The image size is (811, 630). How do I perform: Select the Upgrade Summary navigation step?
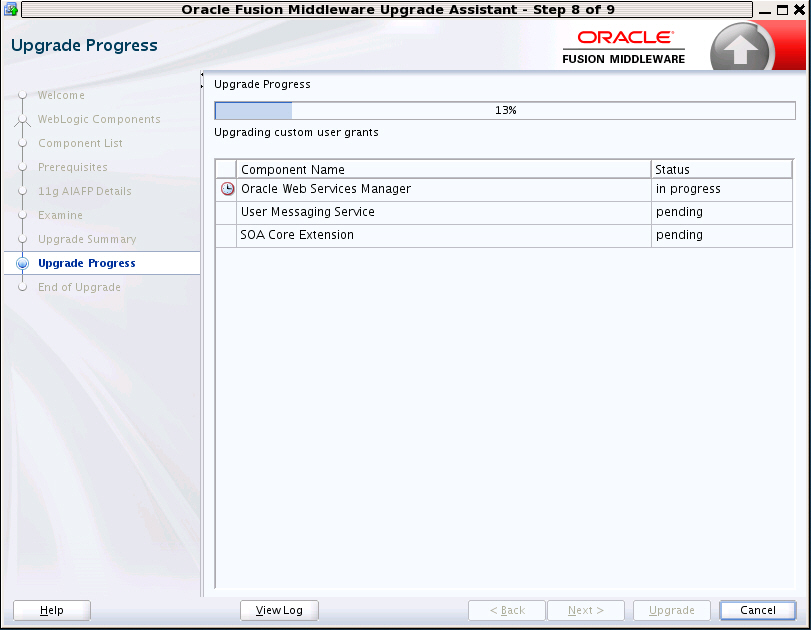coord(87,239)
